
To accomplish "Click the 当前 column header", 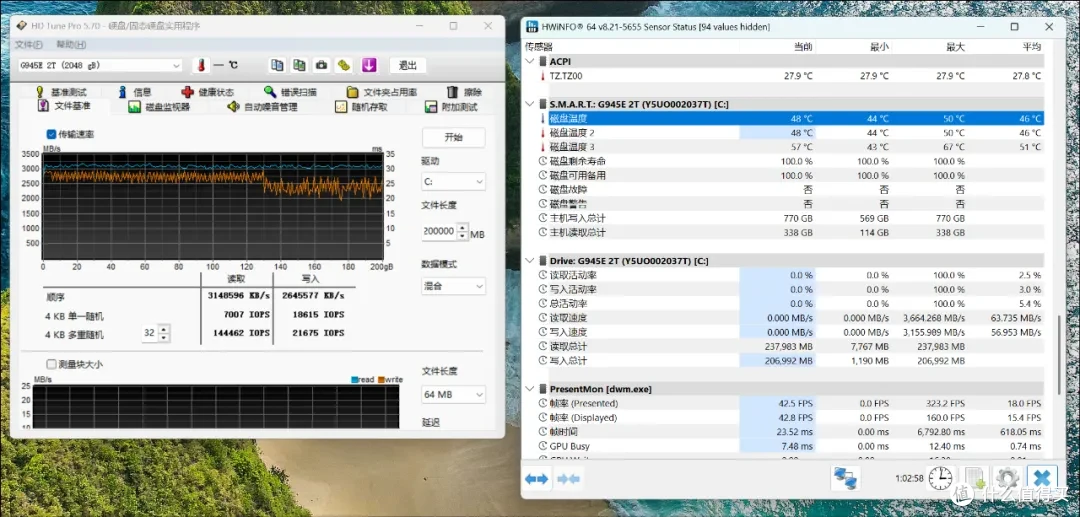I will point(803,47).
